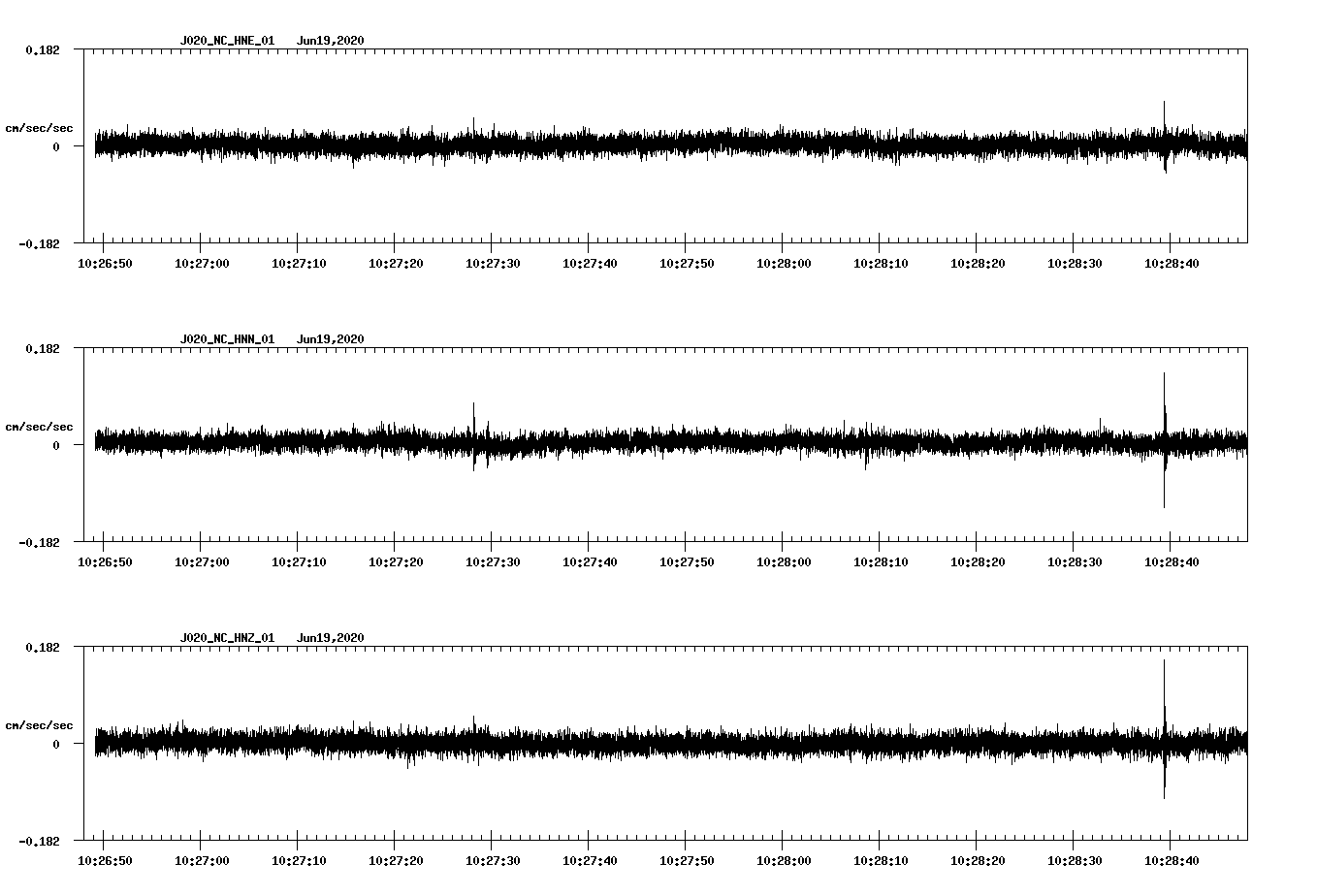The height and width of the screenshot is (896, 1317).
Task: Select time 10:27:50 on the HNE axis
Action: pyautogui.click(x=687, y=264)
